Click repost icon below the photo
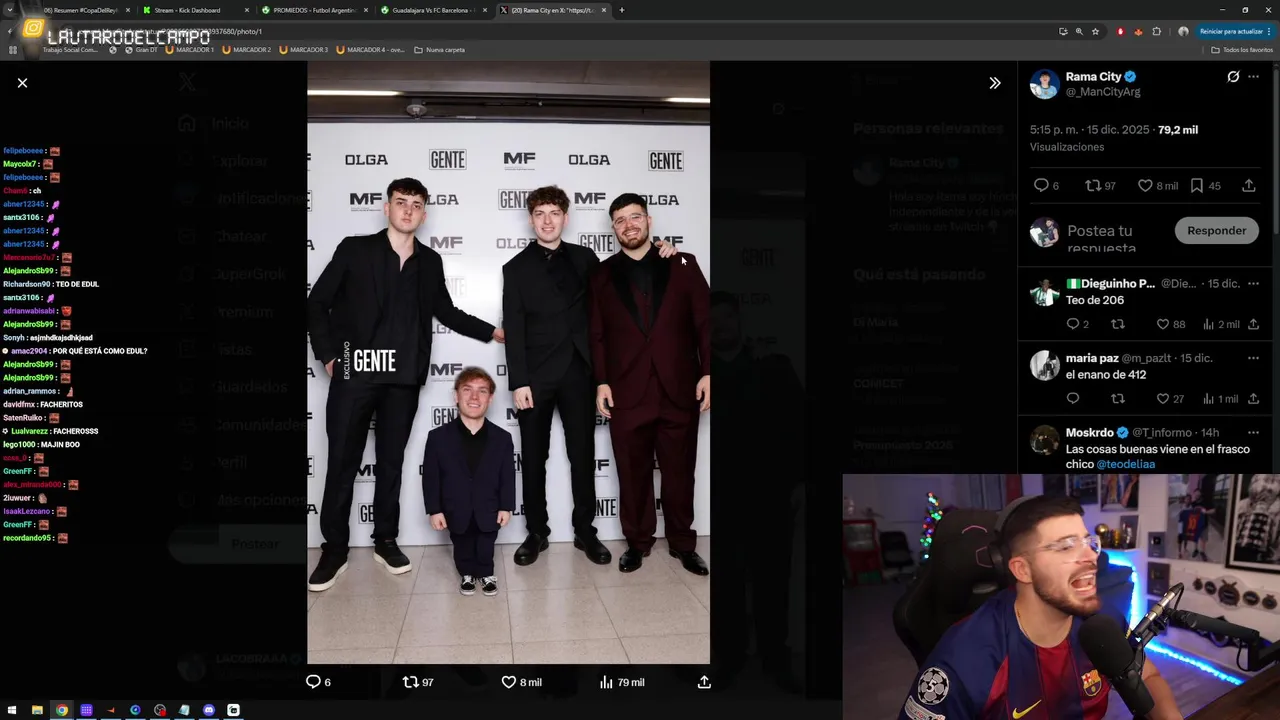The image size is (1280, 720). tap(417, 682)
